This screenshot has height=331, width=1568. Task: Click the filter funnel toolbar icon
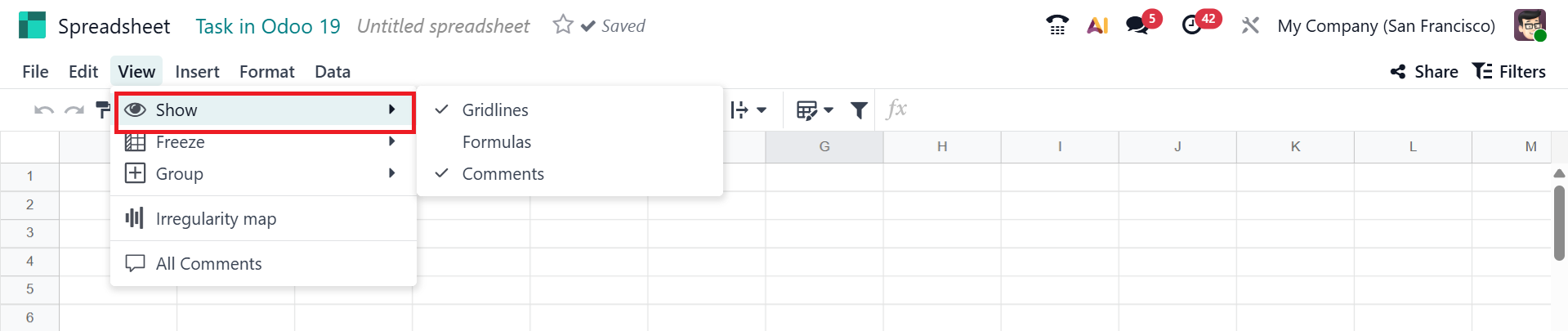coord(859,110)
